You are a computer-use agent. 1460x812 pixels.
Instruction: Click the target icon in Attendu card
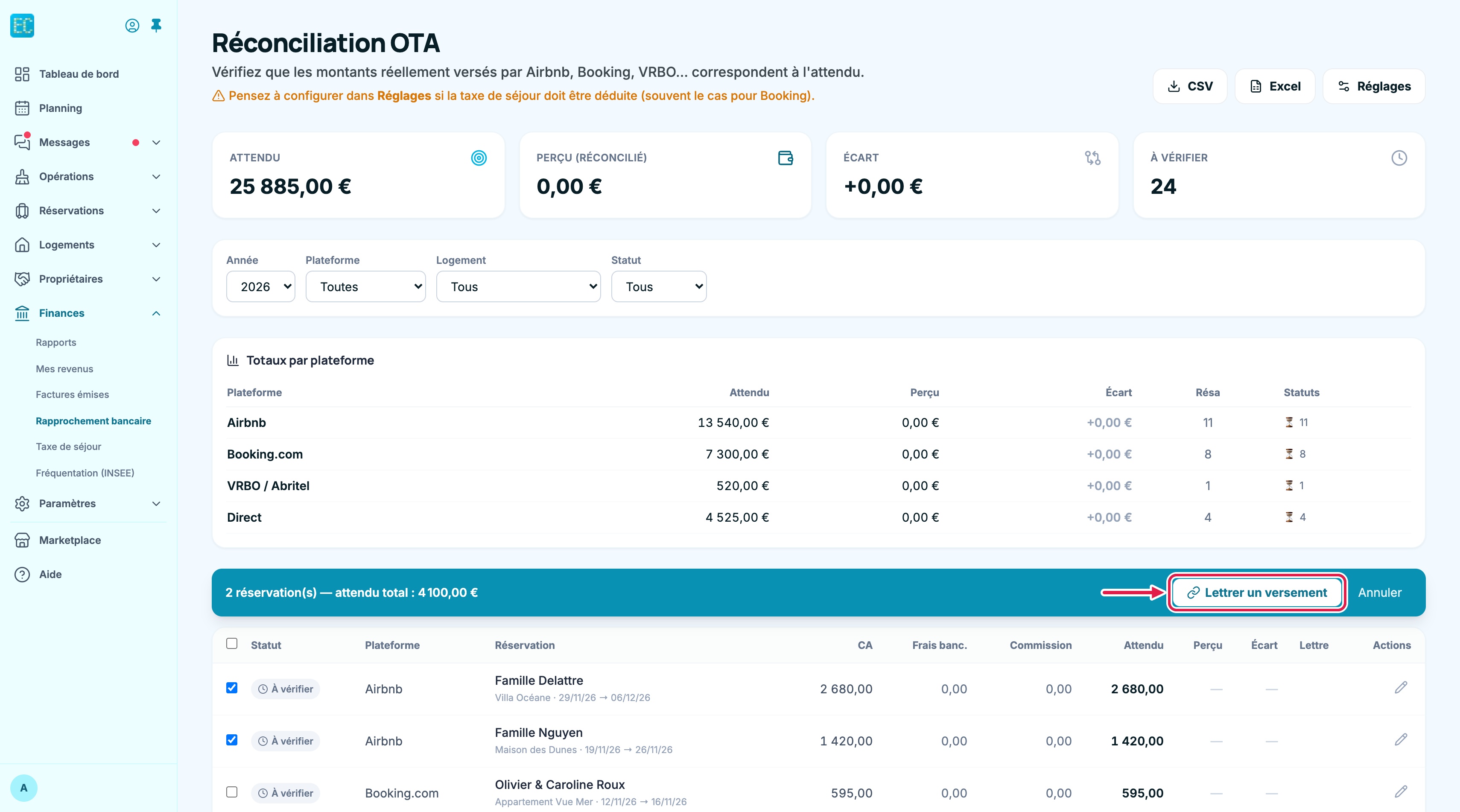479,158
